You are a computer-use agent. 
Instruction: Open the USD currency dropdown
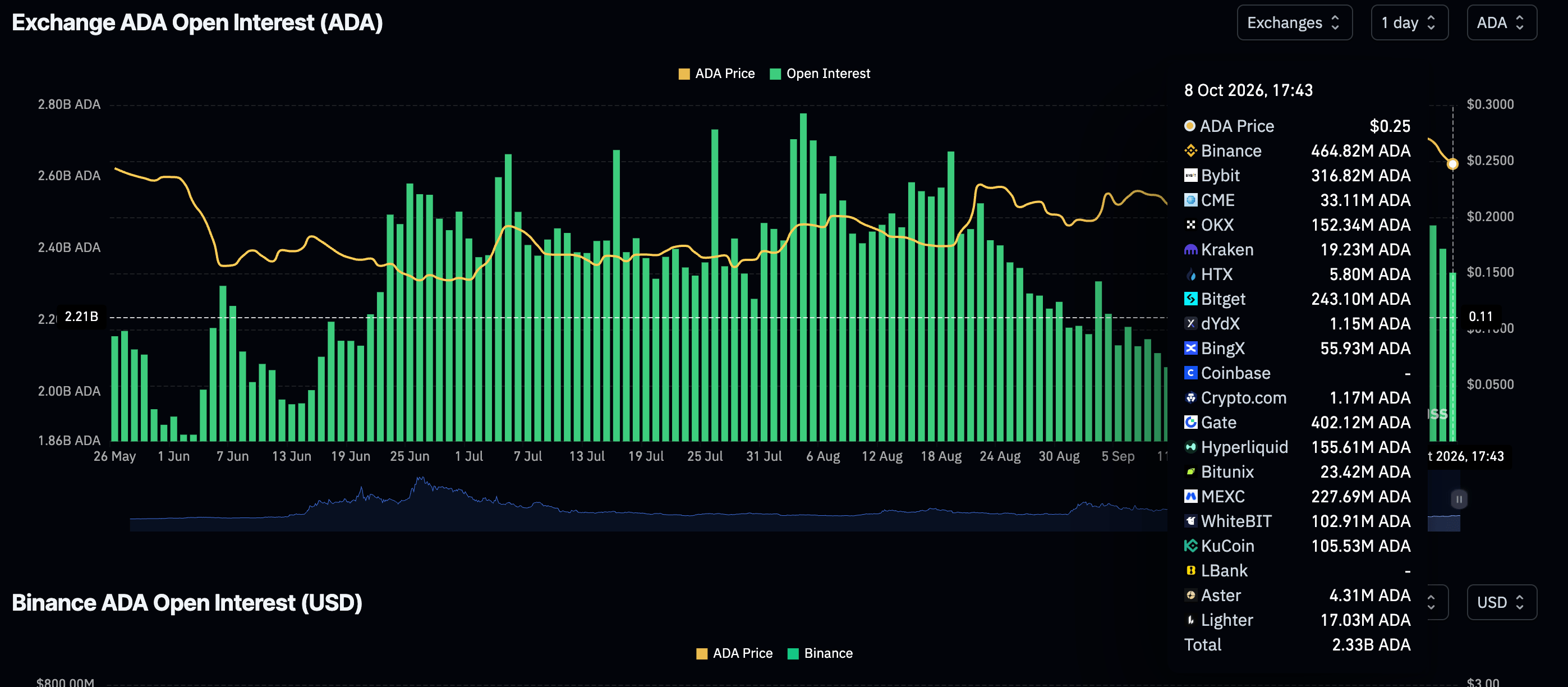[x=1501, y=602]
